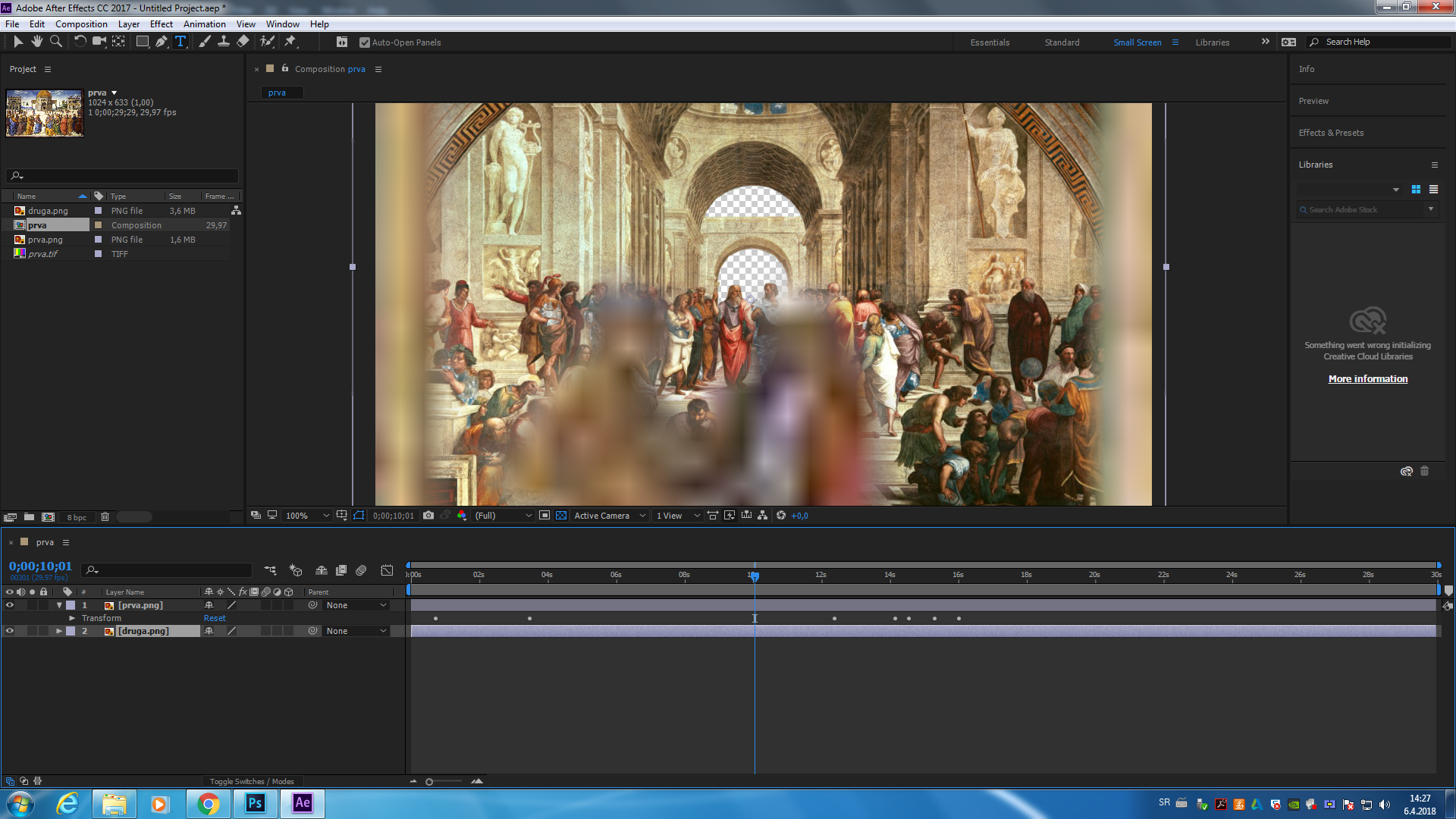Toggle the composition lock icon
Viewport: 1456px width, 819px height.
tap(285, 68)
